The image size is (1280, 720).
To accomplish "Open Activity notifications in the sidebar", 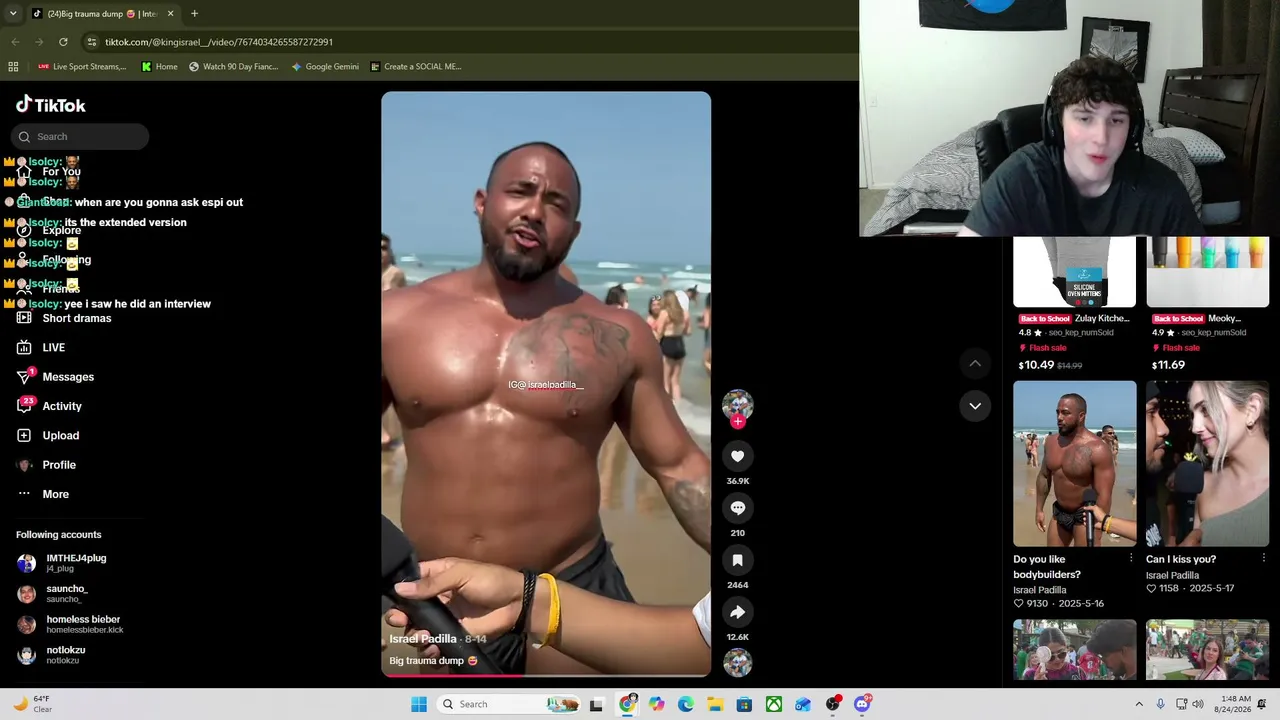I will click(49, 406).
